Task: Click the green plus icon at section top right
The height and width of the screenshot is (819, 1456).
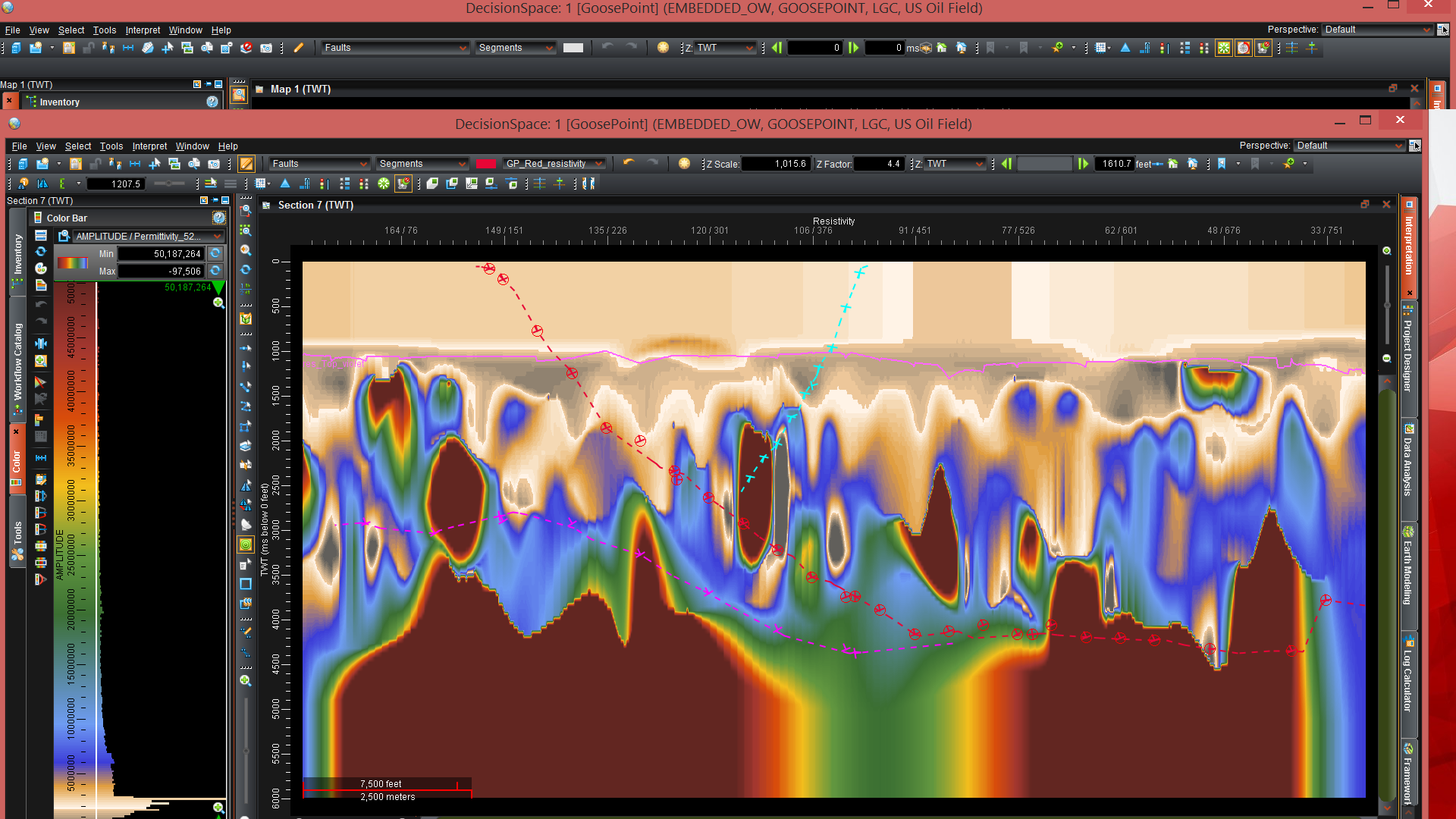Action: click(x=1386, y=250)
